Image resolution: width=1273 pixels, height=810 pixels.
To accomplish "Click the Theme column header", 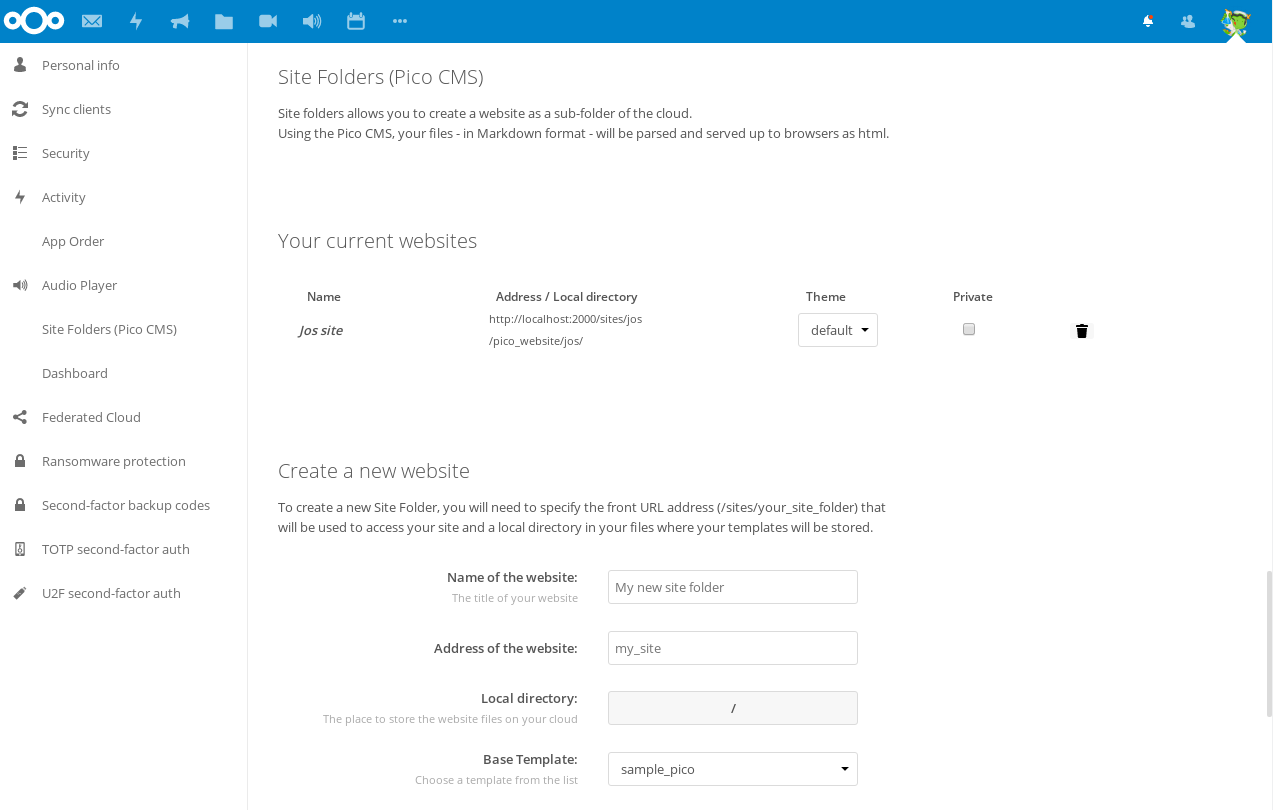I will click(826, 297).
